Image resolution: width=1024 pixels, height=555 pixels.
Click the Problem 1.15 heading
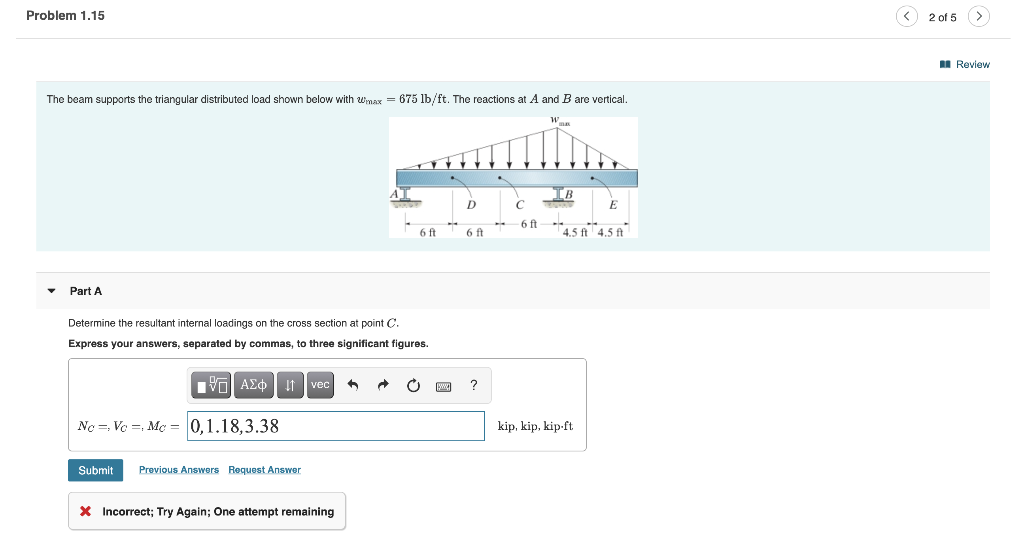(x=65, y=16)
